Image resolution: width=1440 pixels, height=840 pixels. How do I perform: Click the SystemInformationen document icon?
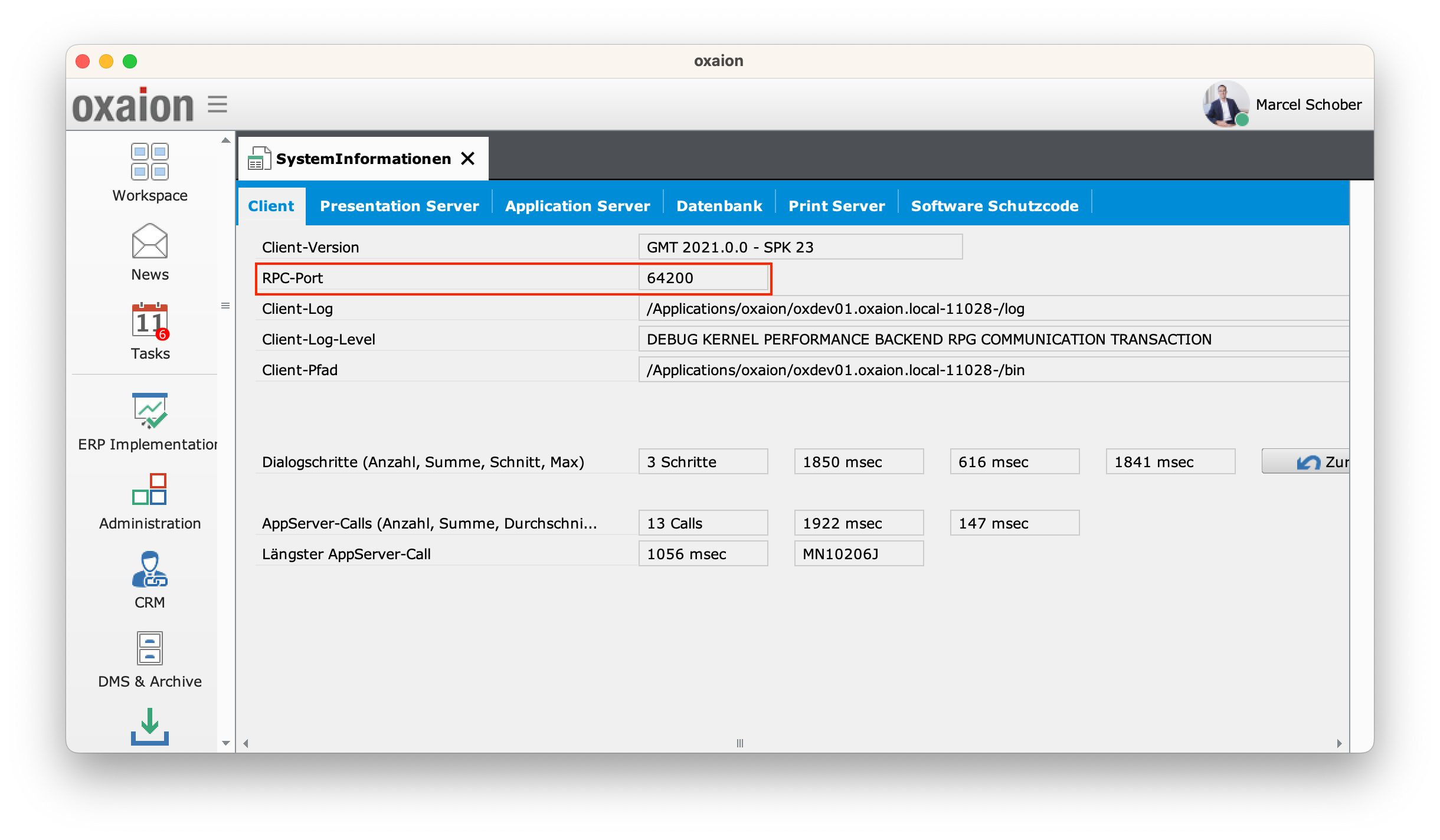point(258,158)
